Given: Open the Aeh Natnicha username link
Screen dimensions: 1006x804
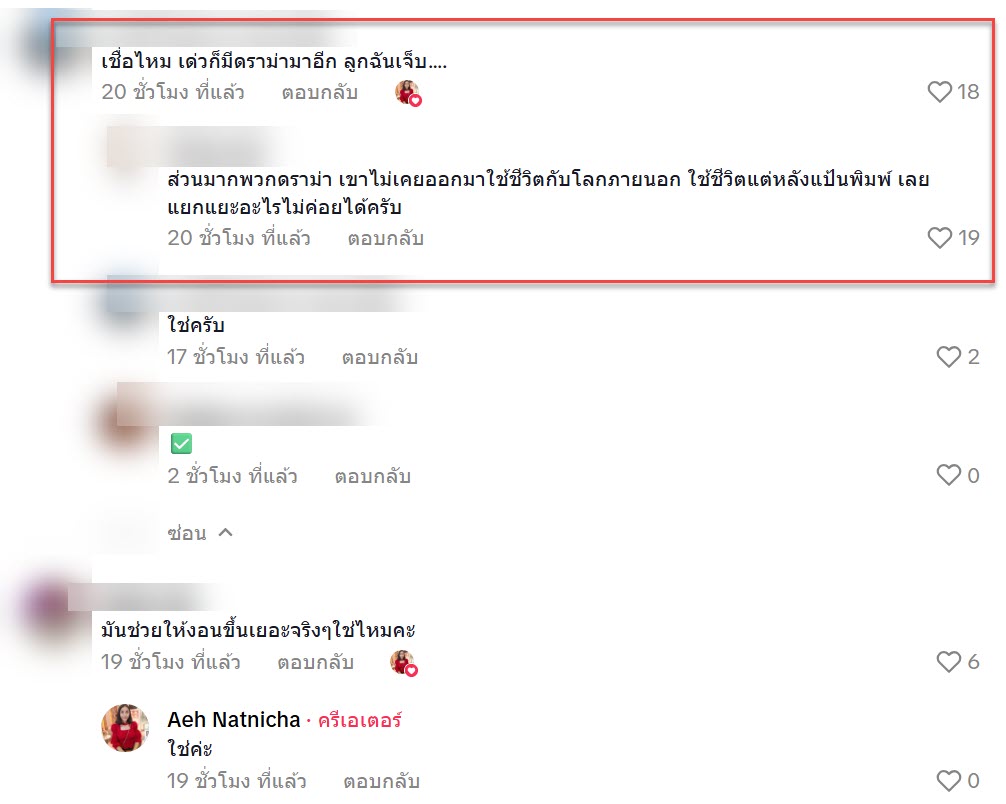Looking at the screenshot, I should [234, 720].
